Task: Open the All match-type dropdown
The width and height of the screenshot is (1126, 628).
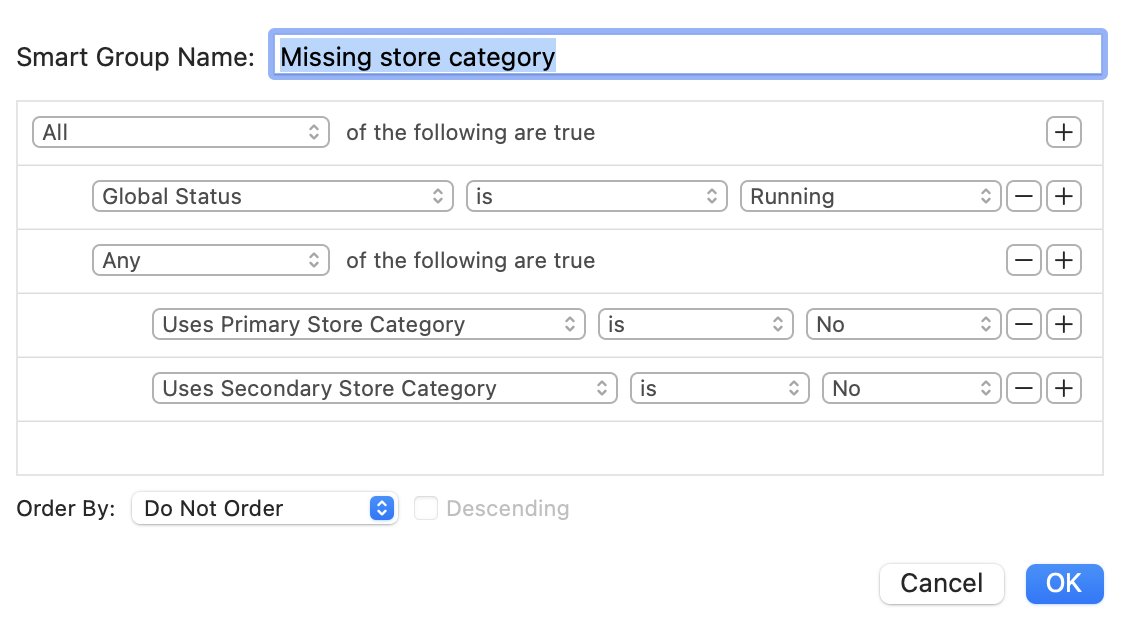Action: tap(181, 132)
